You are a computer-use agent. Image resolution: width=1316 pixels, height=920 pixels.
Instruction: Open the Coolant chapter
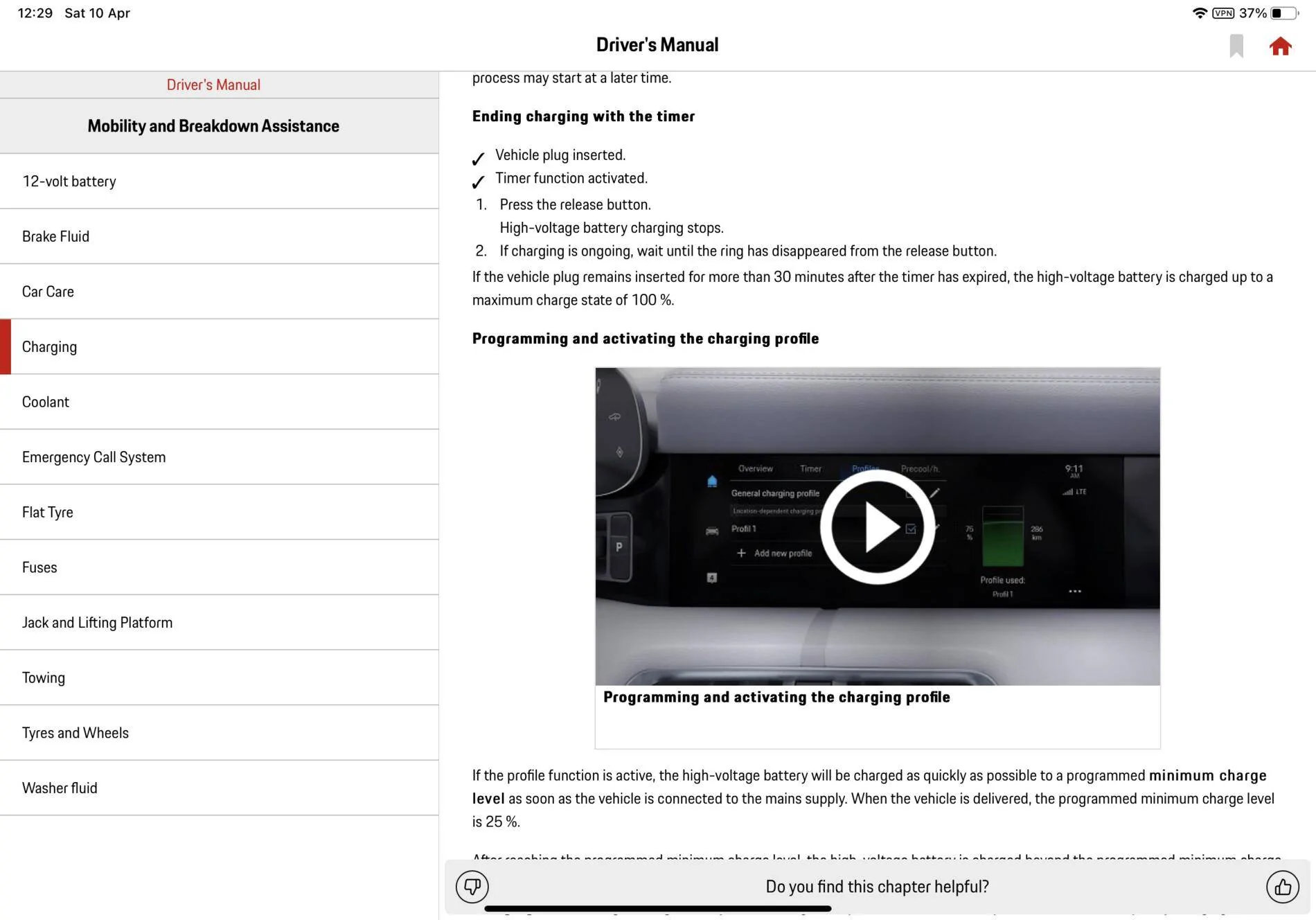click(219, 402)
